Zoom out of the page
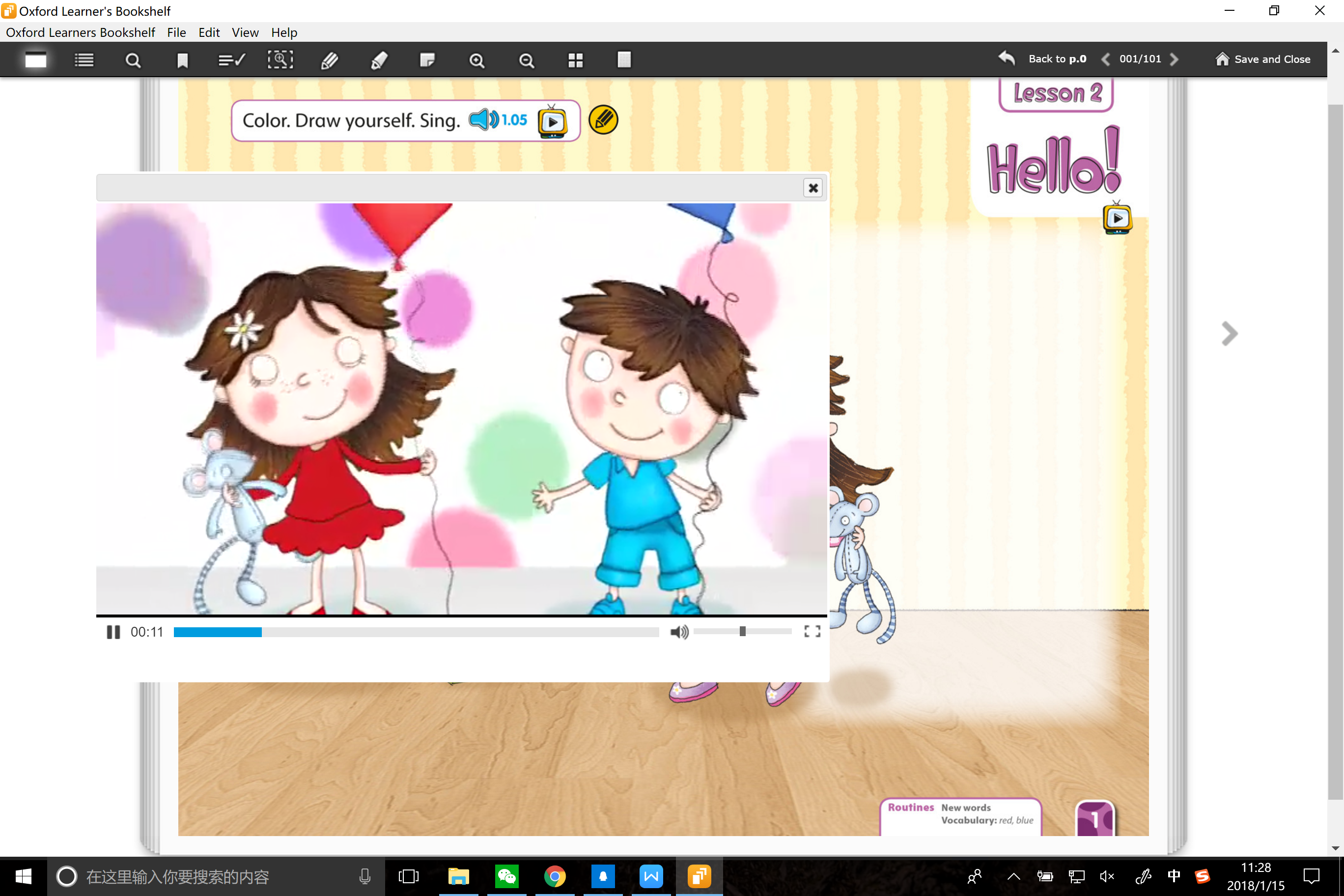This screenshot has height=896, width=1344. 526,60
